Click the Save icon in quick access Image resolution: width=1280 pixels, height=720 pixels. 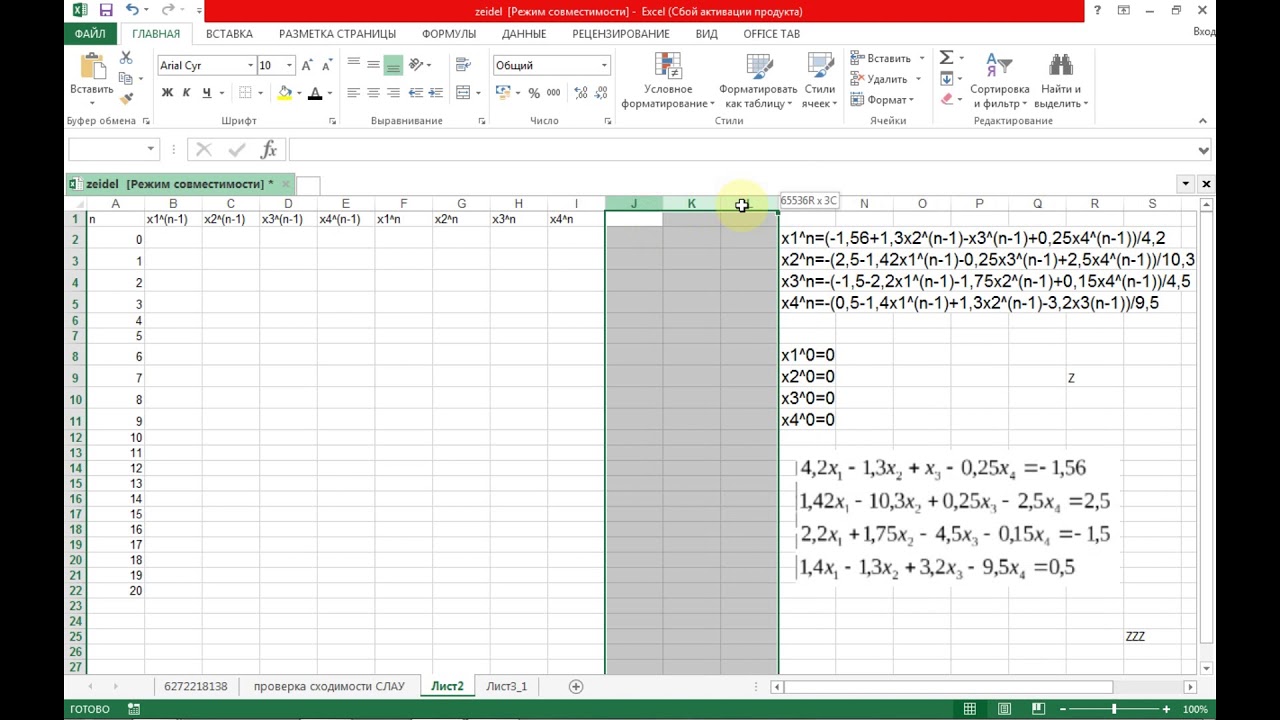[x=108, y=11]
